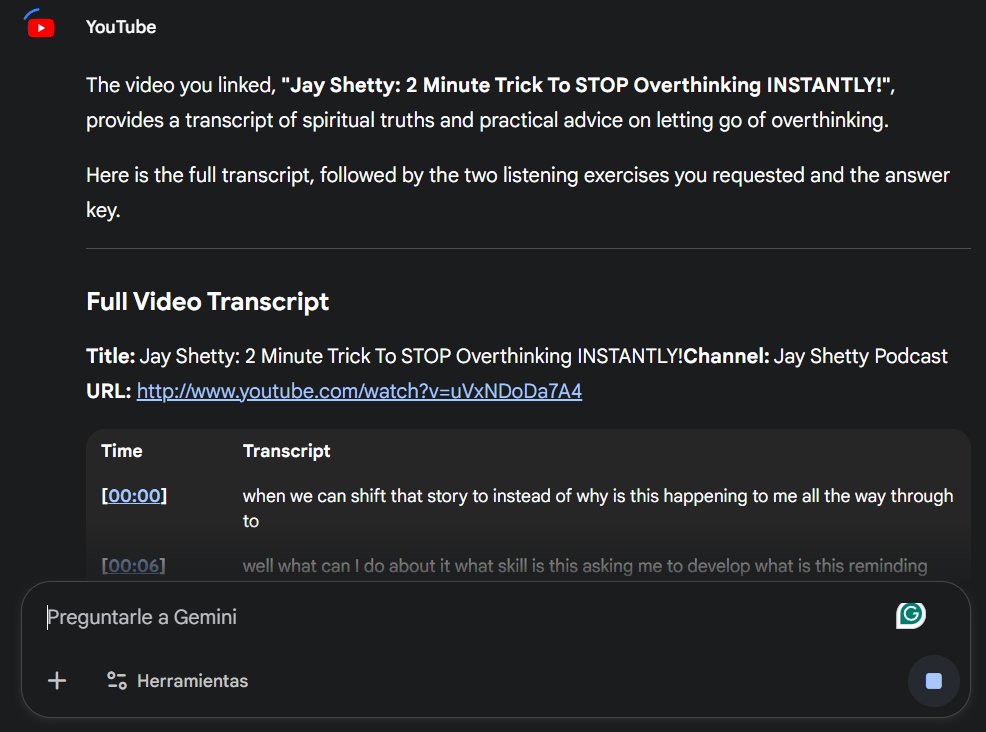Click the Time column header

tap(122, 451)
